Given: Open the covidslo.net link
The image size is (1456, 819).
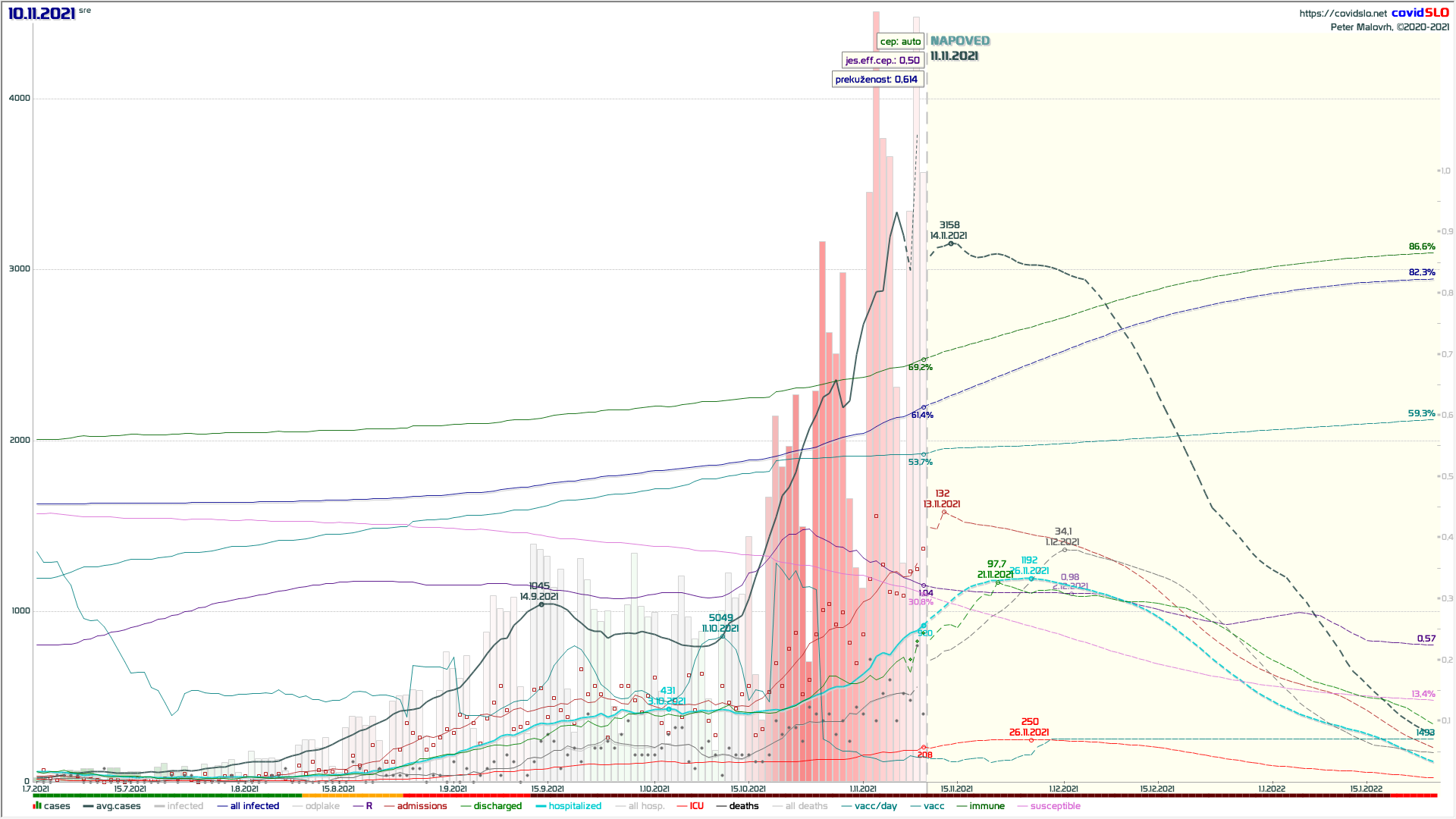Looking at the screenshot, I should coord(1342,14).
